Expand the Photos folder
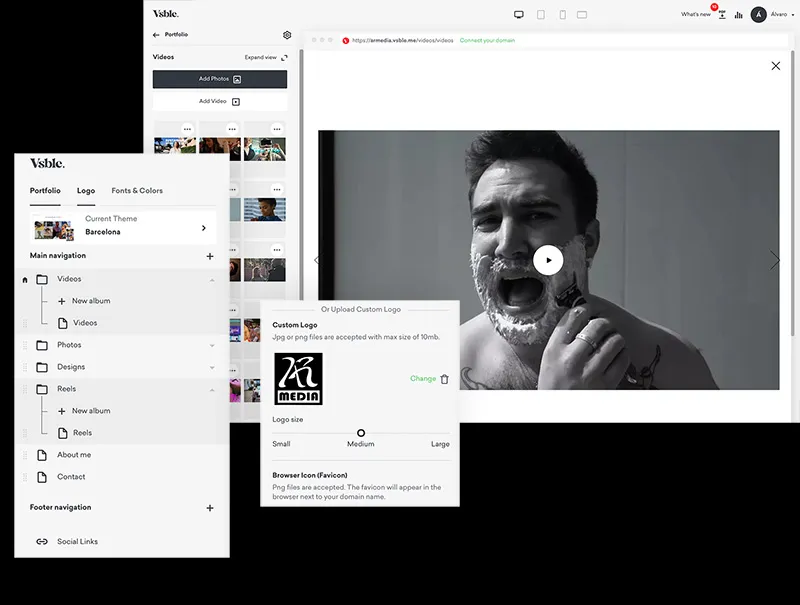 (x=210, y=345)
